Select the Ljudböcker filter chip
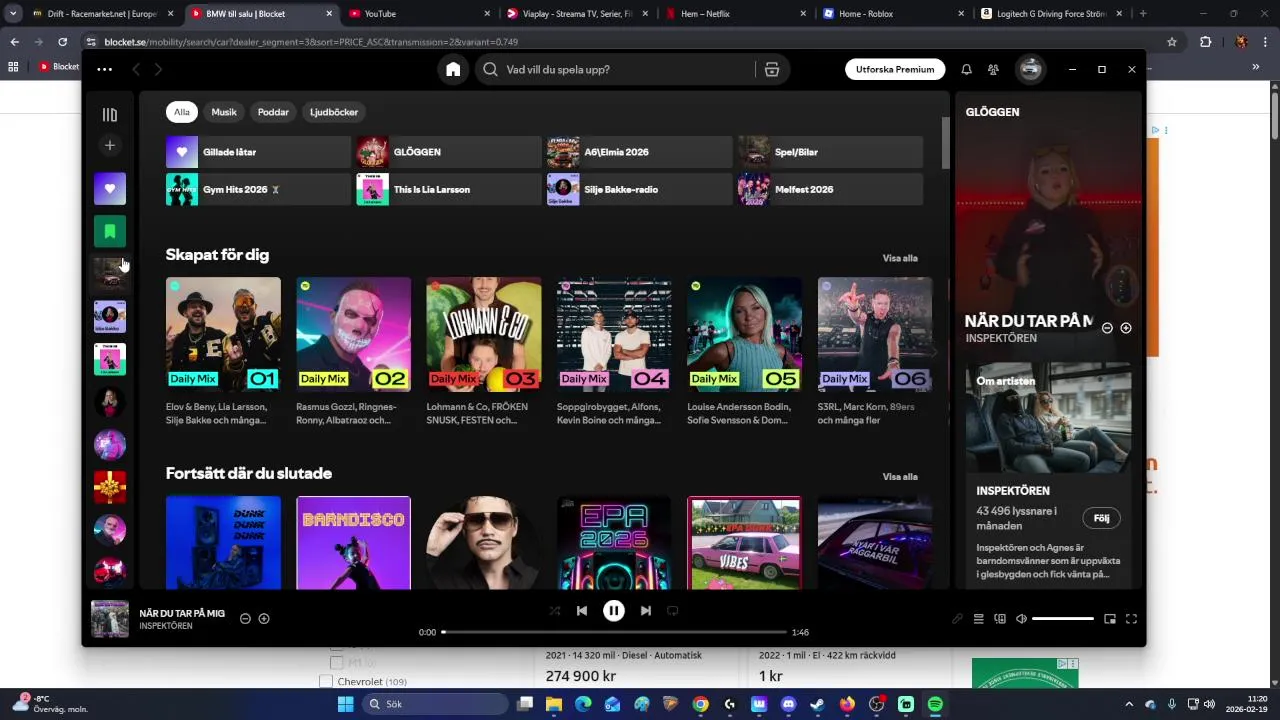 pos(334,112)
